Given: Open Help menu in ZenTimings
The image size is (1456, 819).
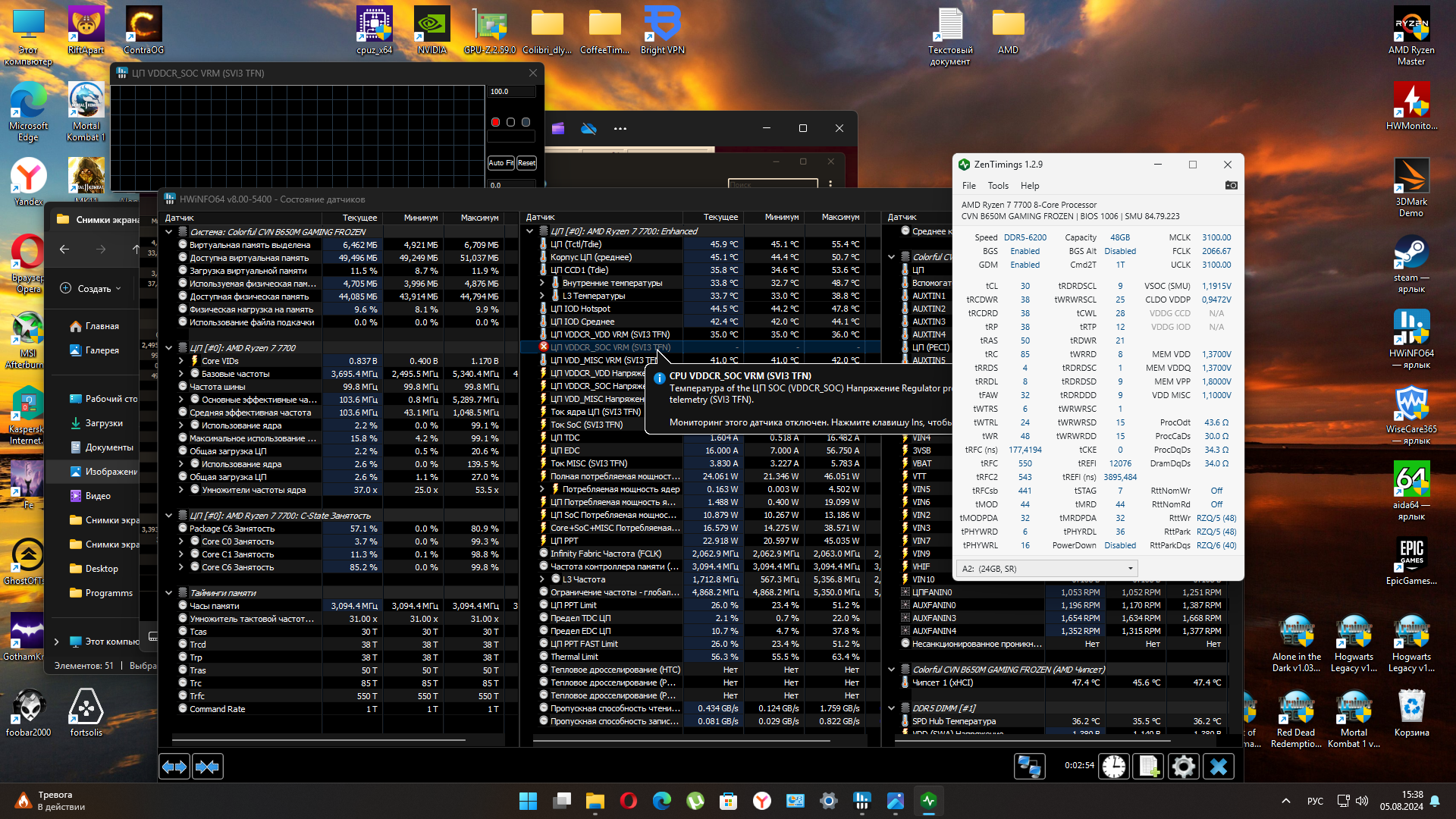Looking at the screenshot, I should click(x=1029, y=186).
